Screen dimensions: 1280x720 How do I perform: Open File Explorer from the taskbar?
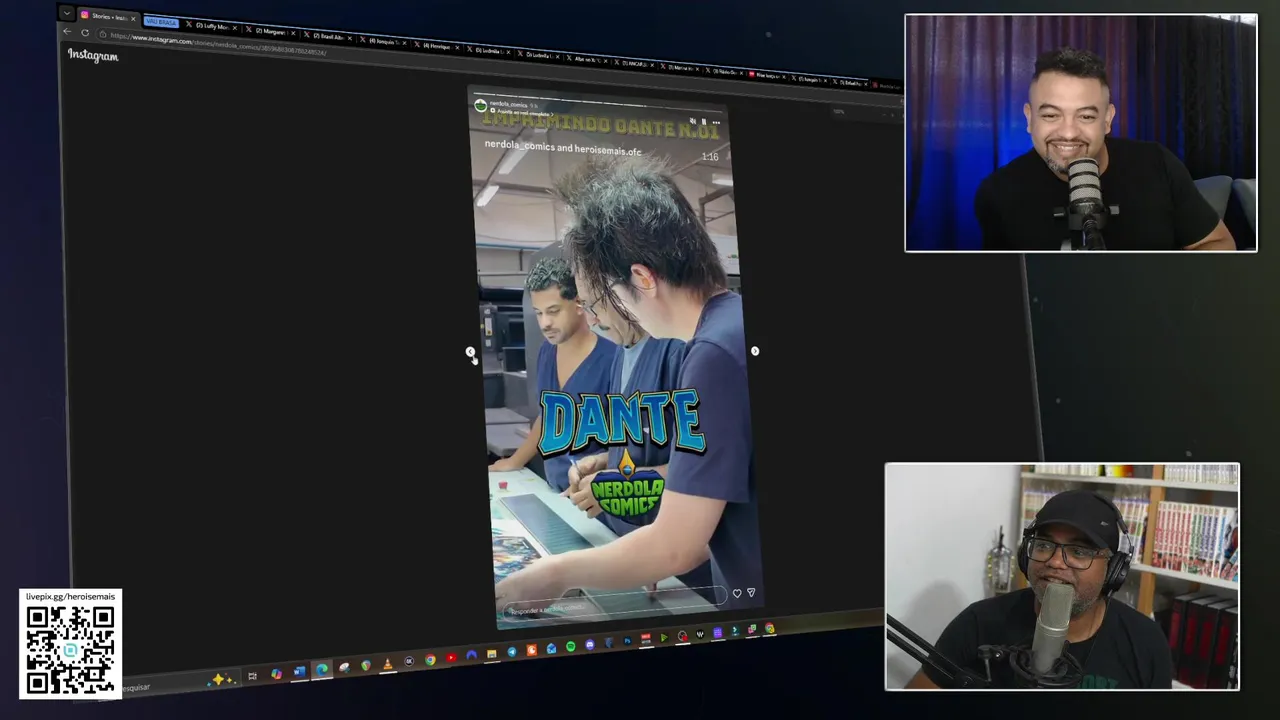491,654
